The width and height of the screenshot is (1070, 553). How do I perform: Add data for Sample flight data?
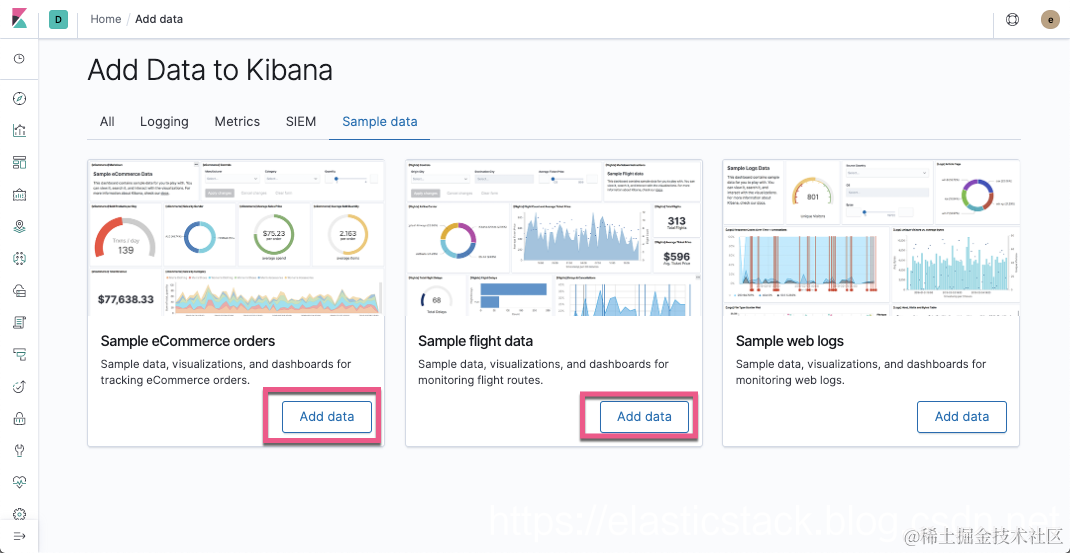[644, 416]
